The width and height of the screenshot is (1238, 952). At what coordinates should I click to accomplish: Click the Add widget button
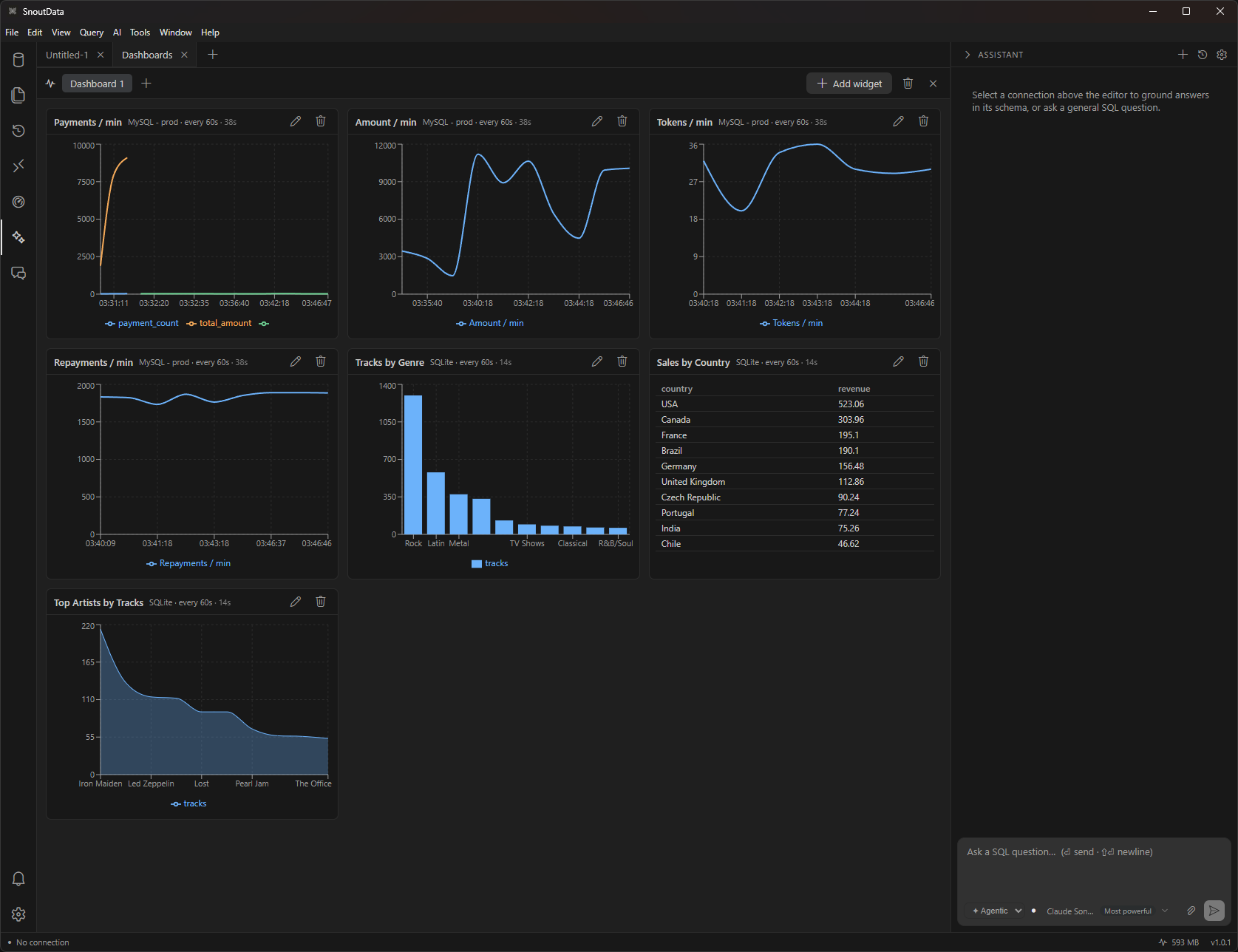pos(849,84)
